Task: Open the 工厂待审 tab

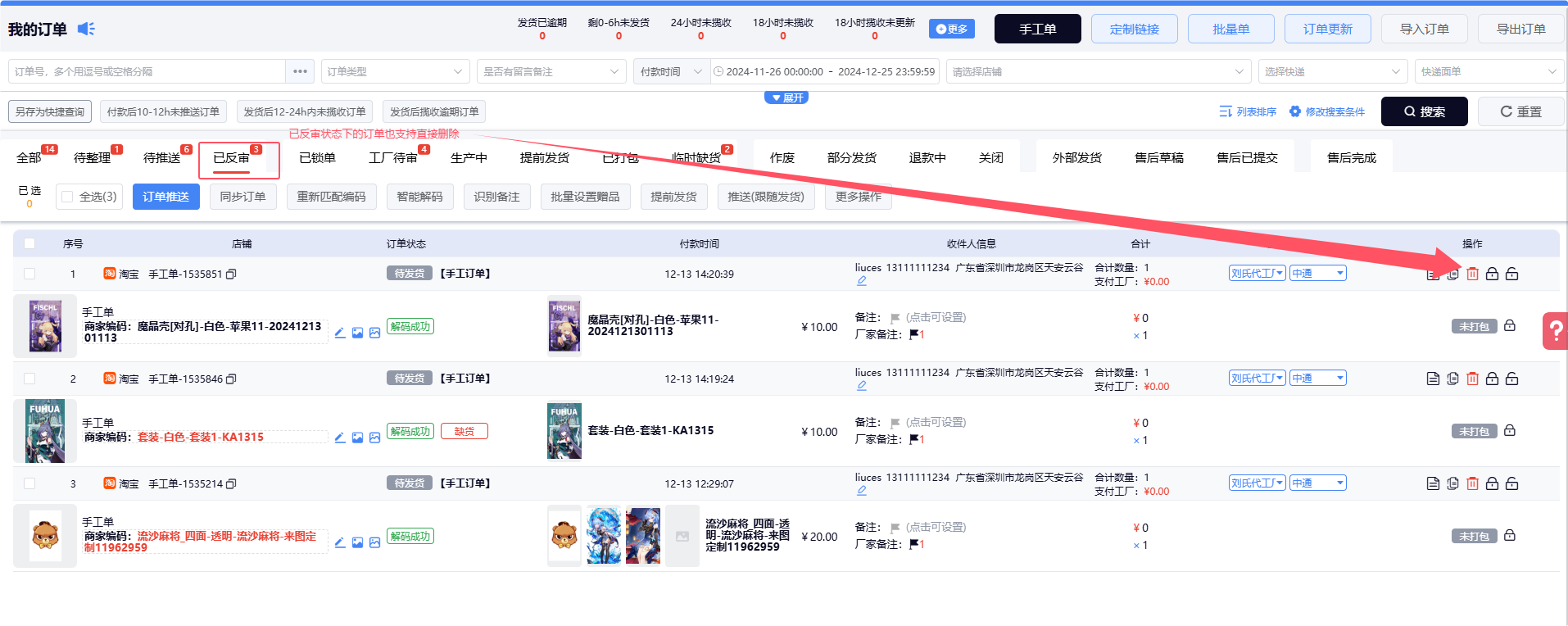Action: point(393,157)
